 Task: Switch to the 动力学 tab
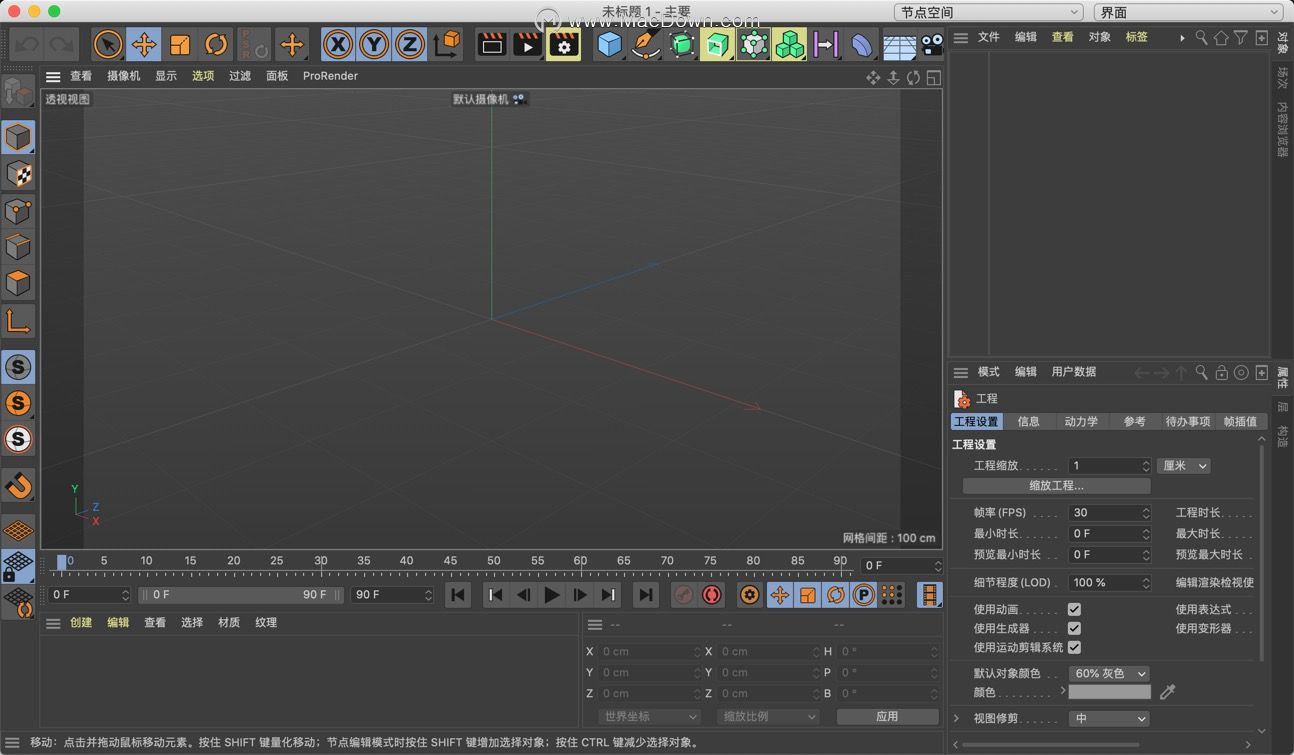click(x=1081, y=421)
